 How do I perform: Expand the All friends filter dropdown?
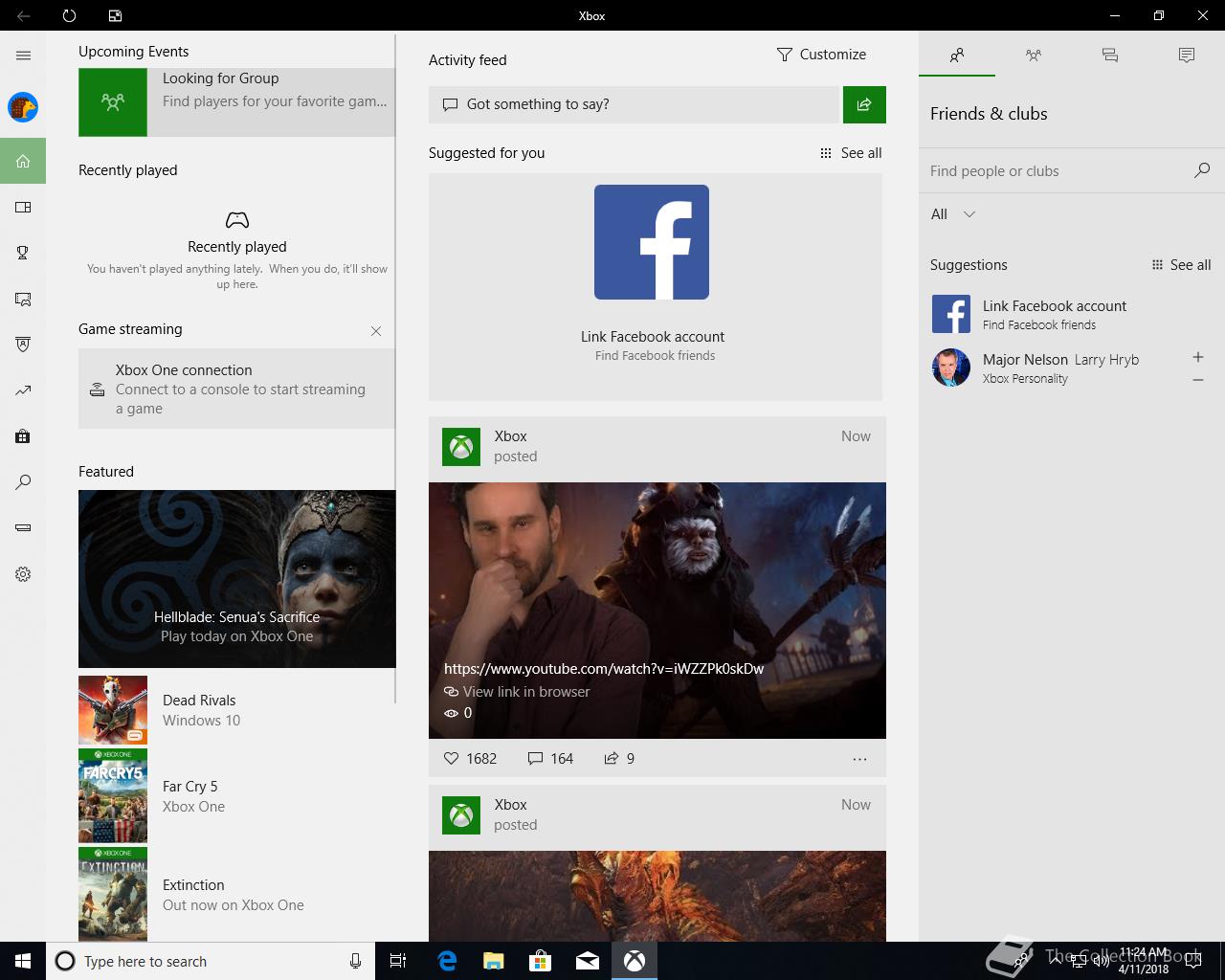point(953,214)
